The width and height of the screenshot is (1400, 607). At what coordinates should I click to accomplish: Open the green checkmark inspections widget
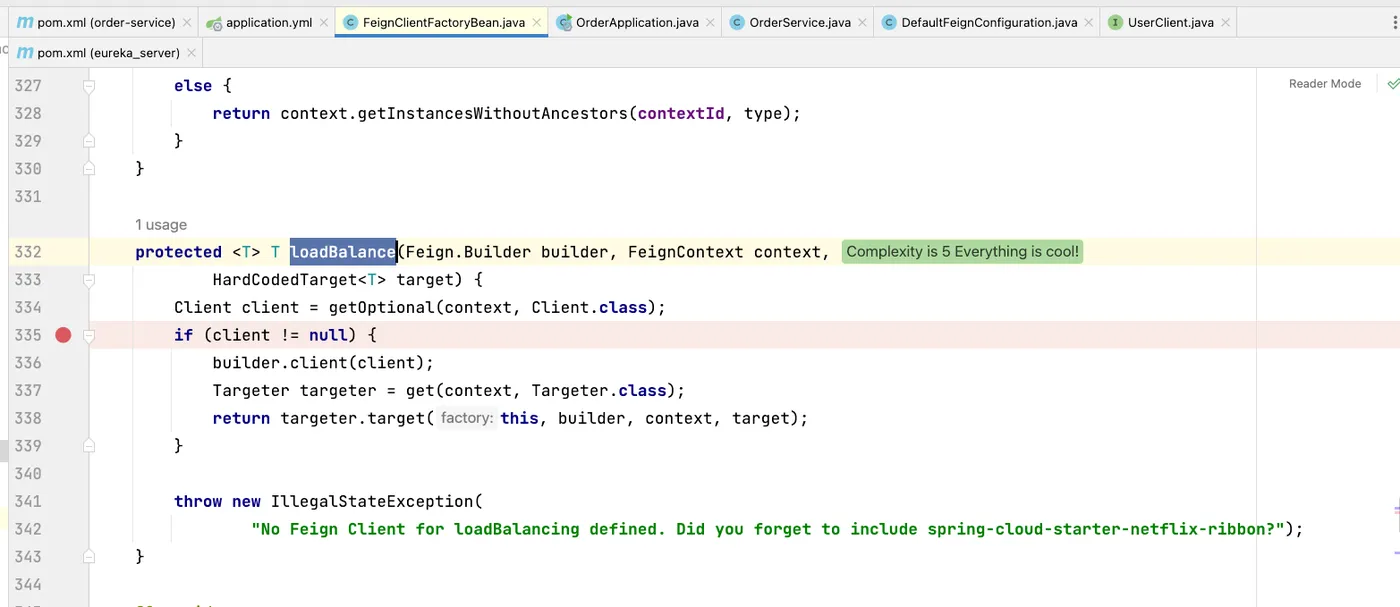1392,84
